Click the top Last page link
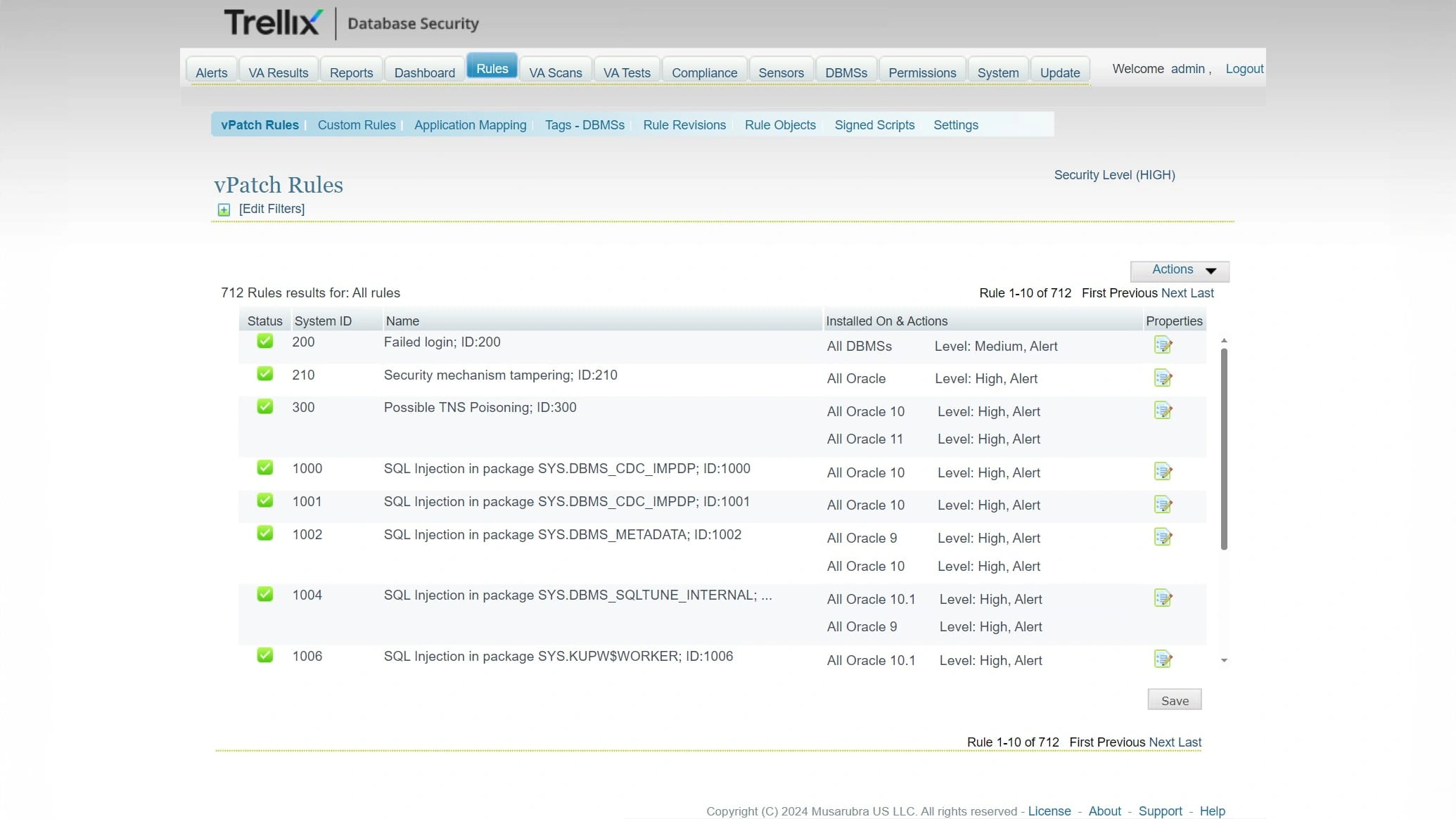 [1202, 292]
